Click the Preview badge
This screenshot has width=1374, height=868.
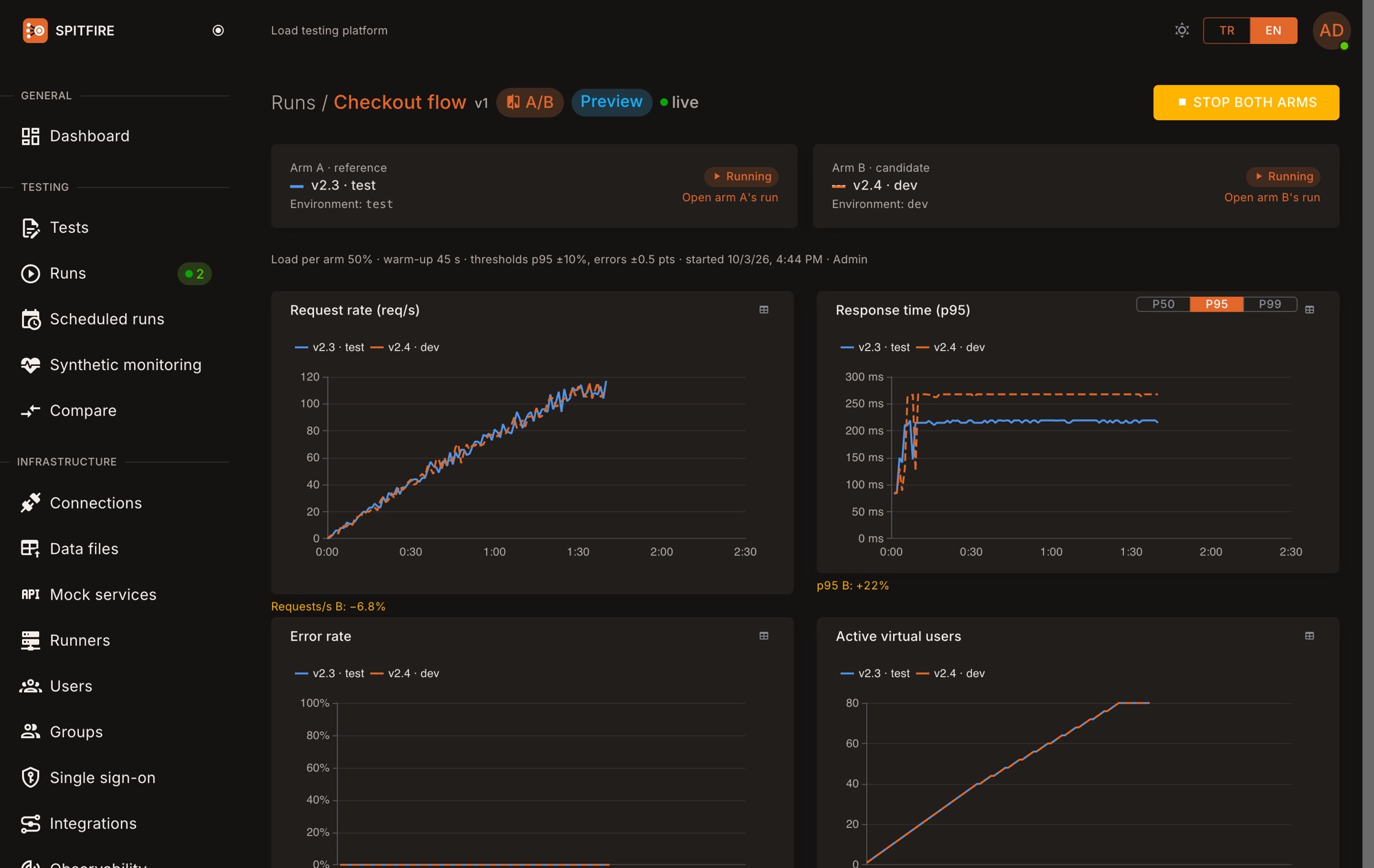611,102
